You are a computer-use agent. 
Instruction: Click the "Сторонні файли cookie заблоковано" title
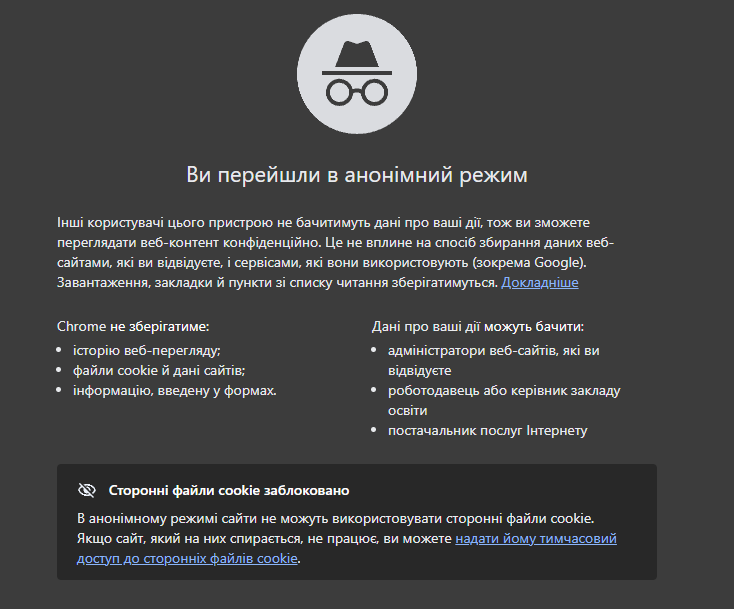click(229, 491)
